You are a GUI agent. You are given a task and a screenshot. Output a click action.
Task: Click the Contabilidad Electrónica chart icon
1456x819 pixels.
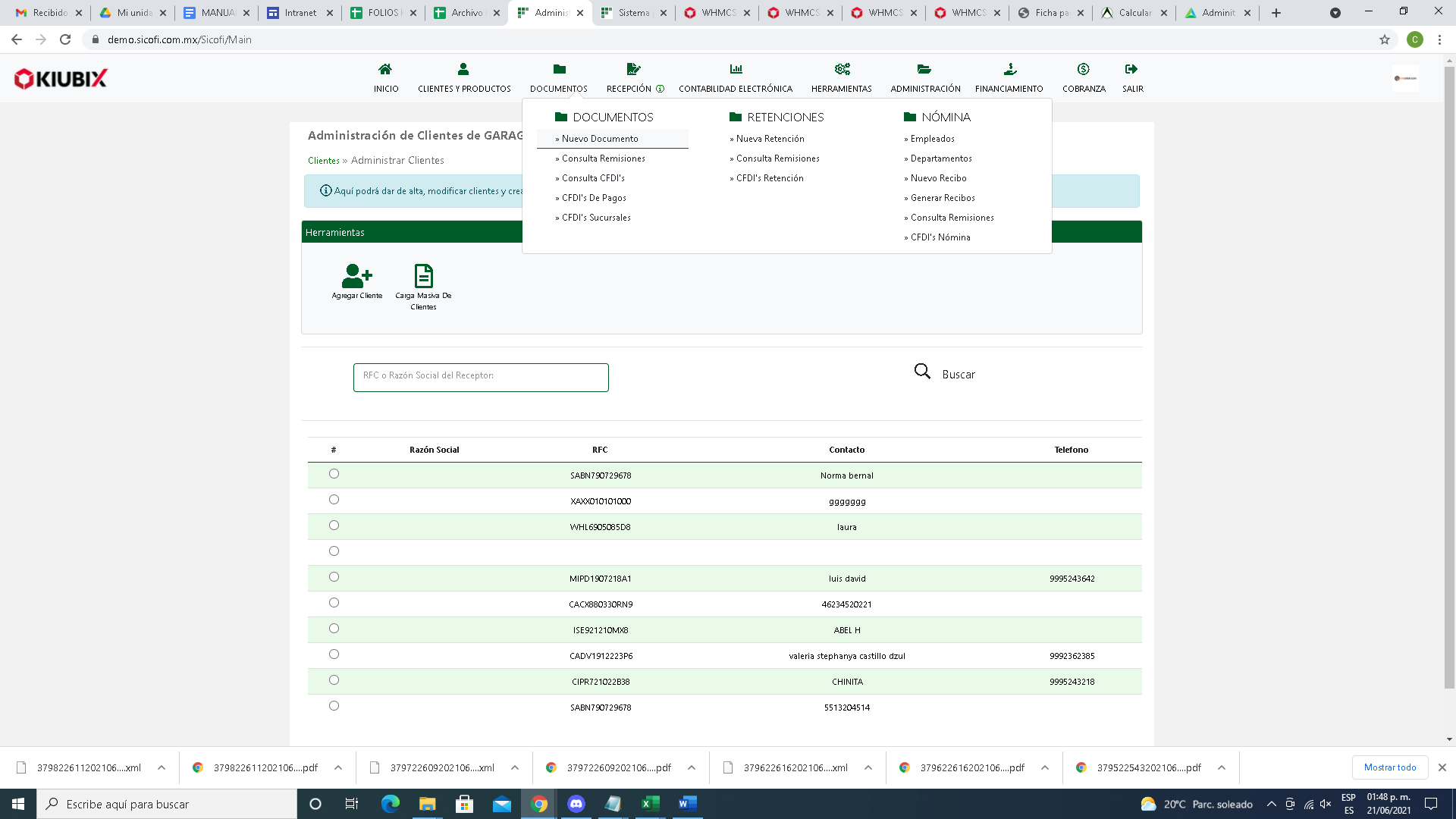736,69
